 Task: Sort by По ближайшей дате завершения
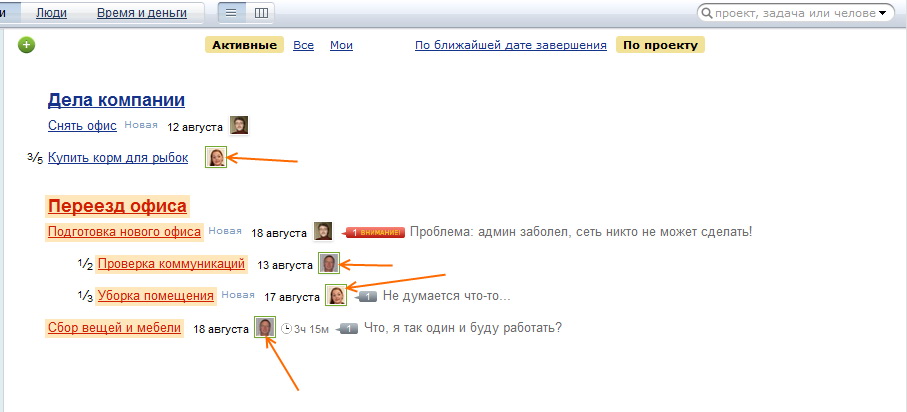point(510,45)
